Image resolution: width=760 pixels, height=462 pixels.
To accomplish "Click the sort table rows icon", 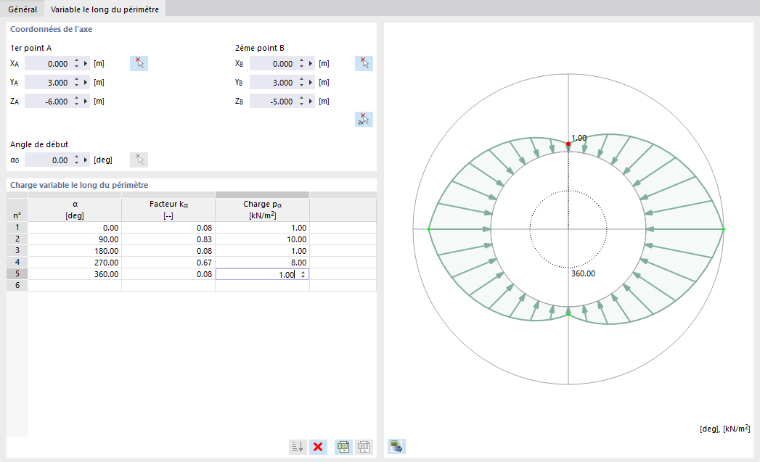I will (298, 446).
